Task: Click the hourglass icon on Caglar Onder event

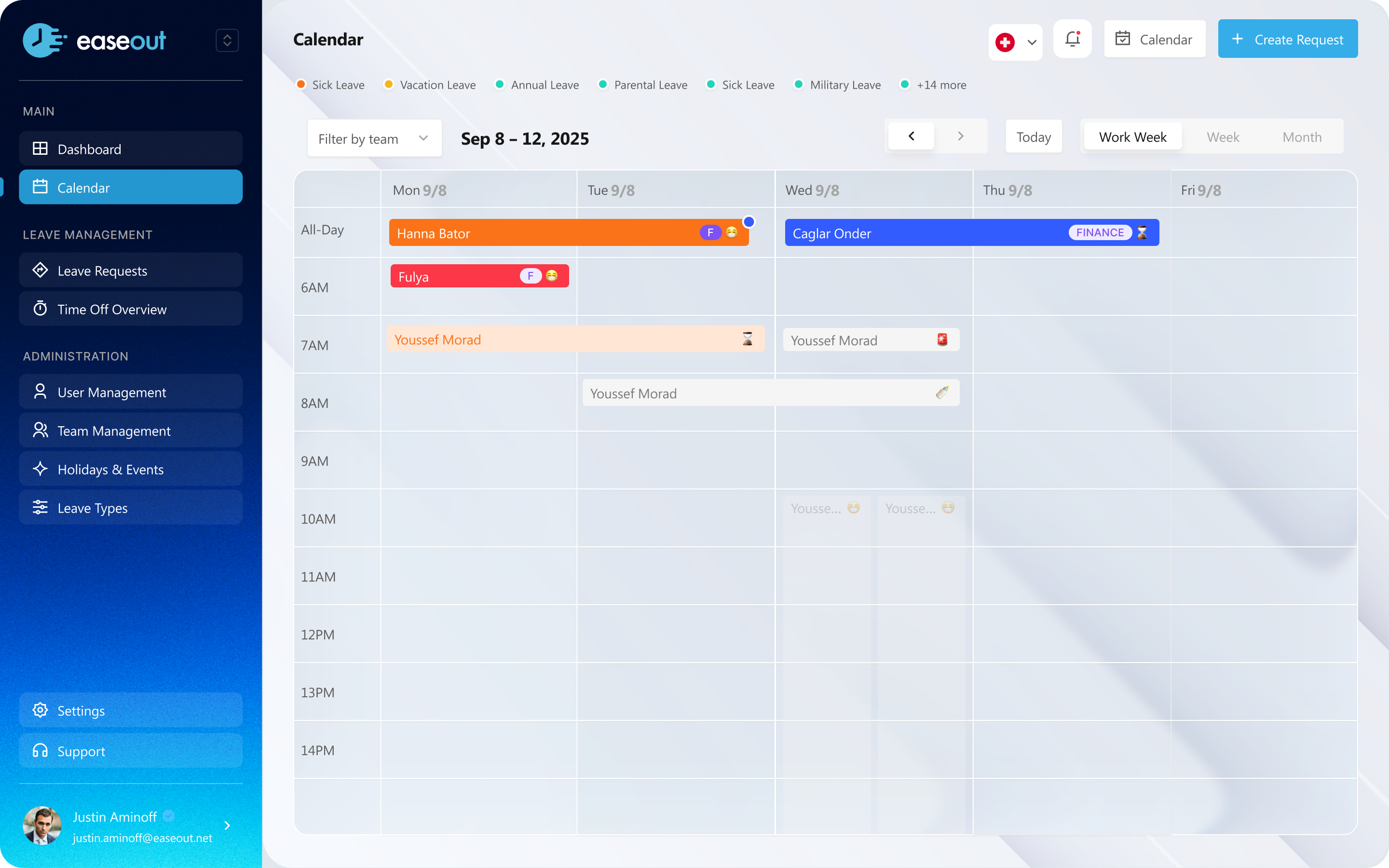Action: tap(1142, 232)
